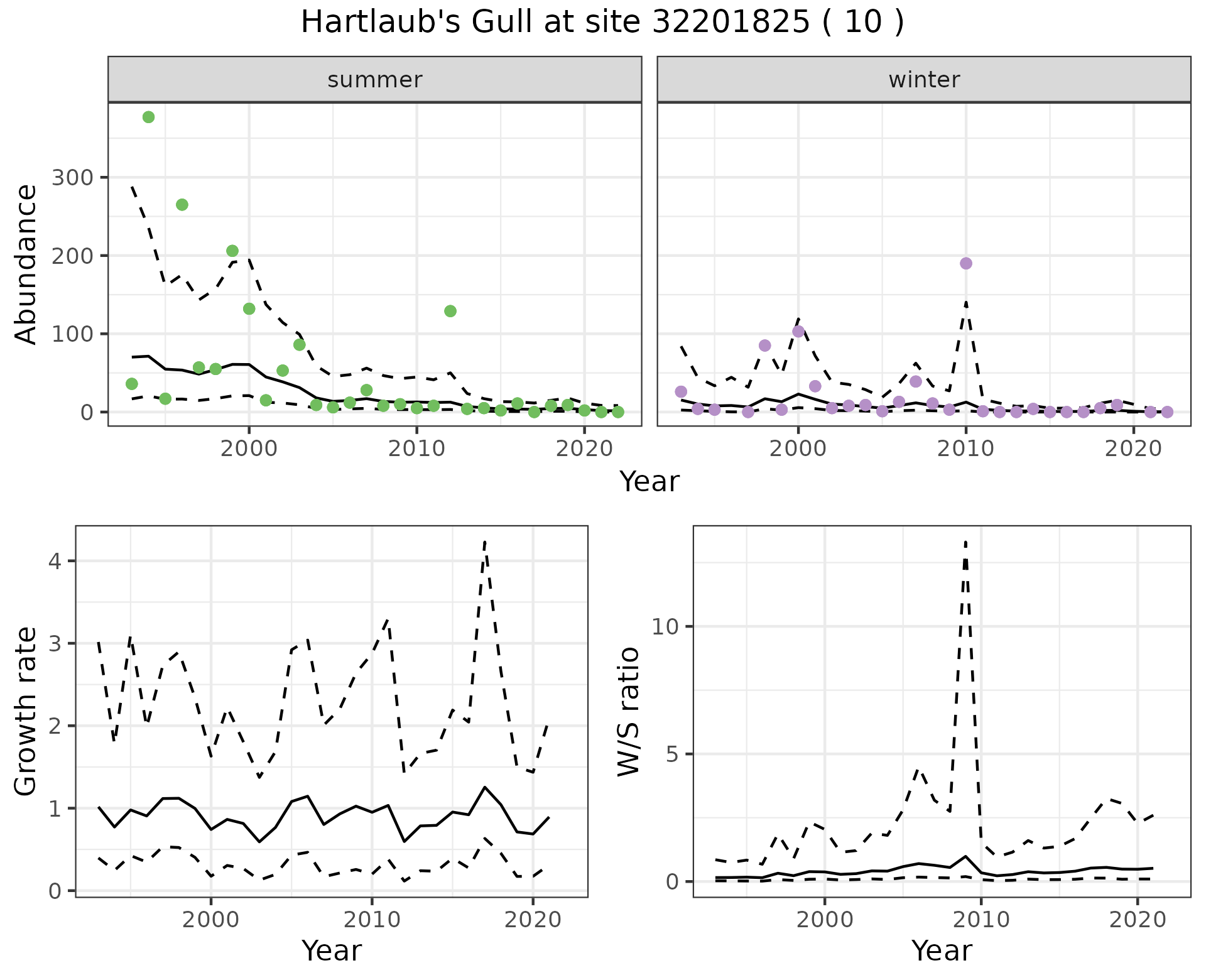Click the Growth rate y-axis label
Image resolution: width=1206 pixels, height=980 pixels.
pos(26,712)
